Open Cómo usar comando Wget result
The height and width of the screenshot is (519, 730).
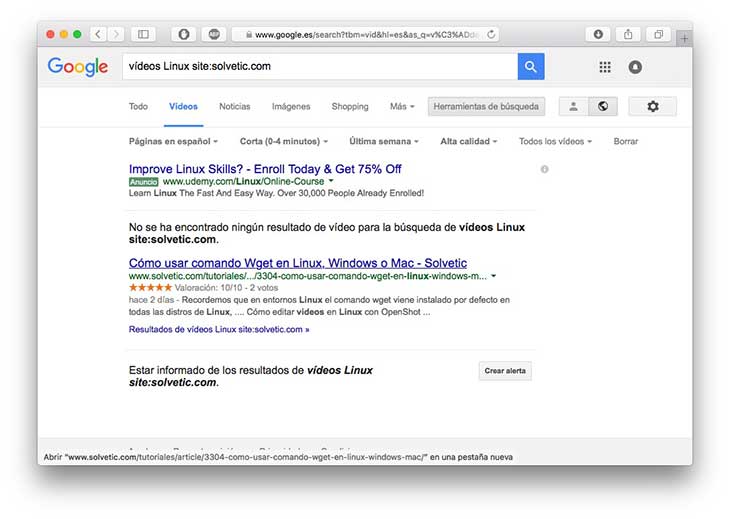pos(298,263)
